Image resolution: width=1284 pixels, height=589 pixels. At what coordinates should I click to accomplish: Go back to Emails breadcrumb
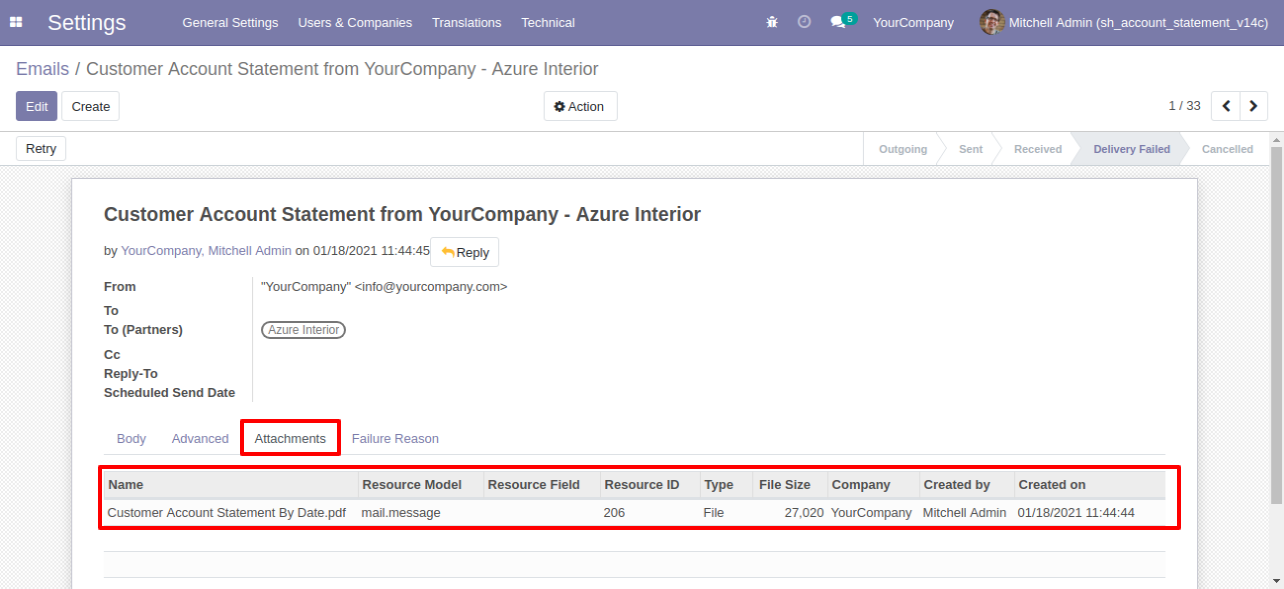[x=43, y=69]
